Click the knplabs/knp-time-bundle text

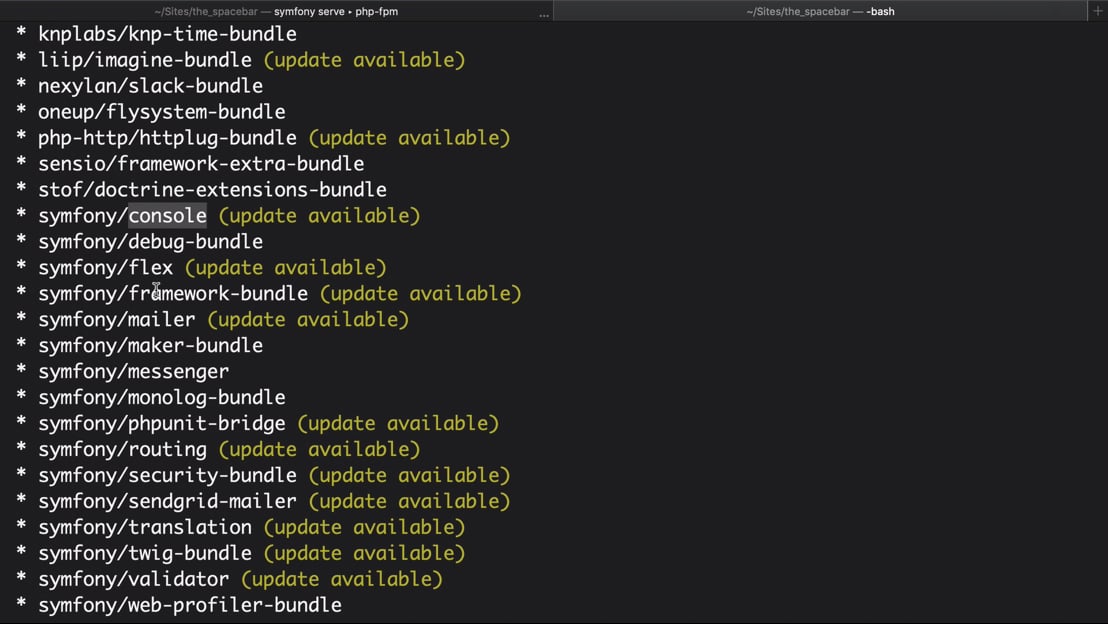click(x=167, y=34)
